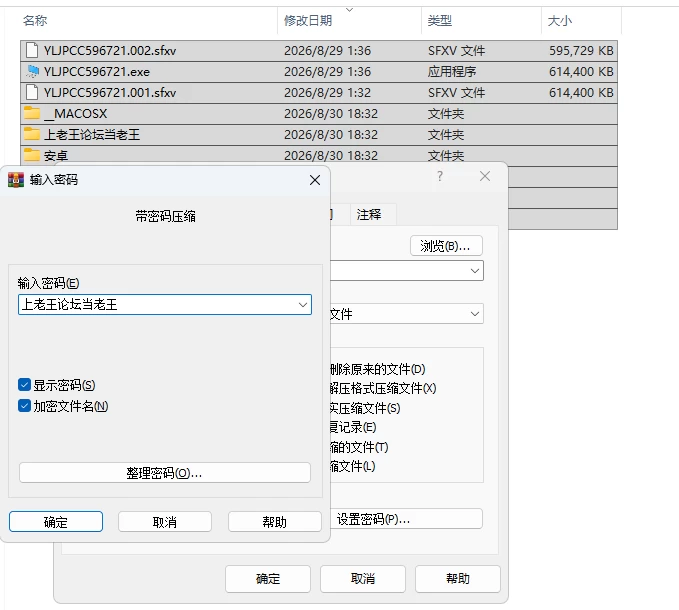Click file icon of YLJPCC596721.001.sfxv
This screenshot has width=679, height=610.
point(32,92)
